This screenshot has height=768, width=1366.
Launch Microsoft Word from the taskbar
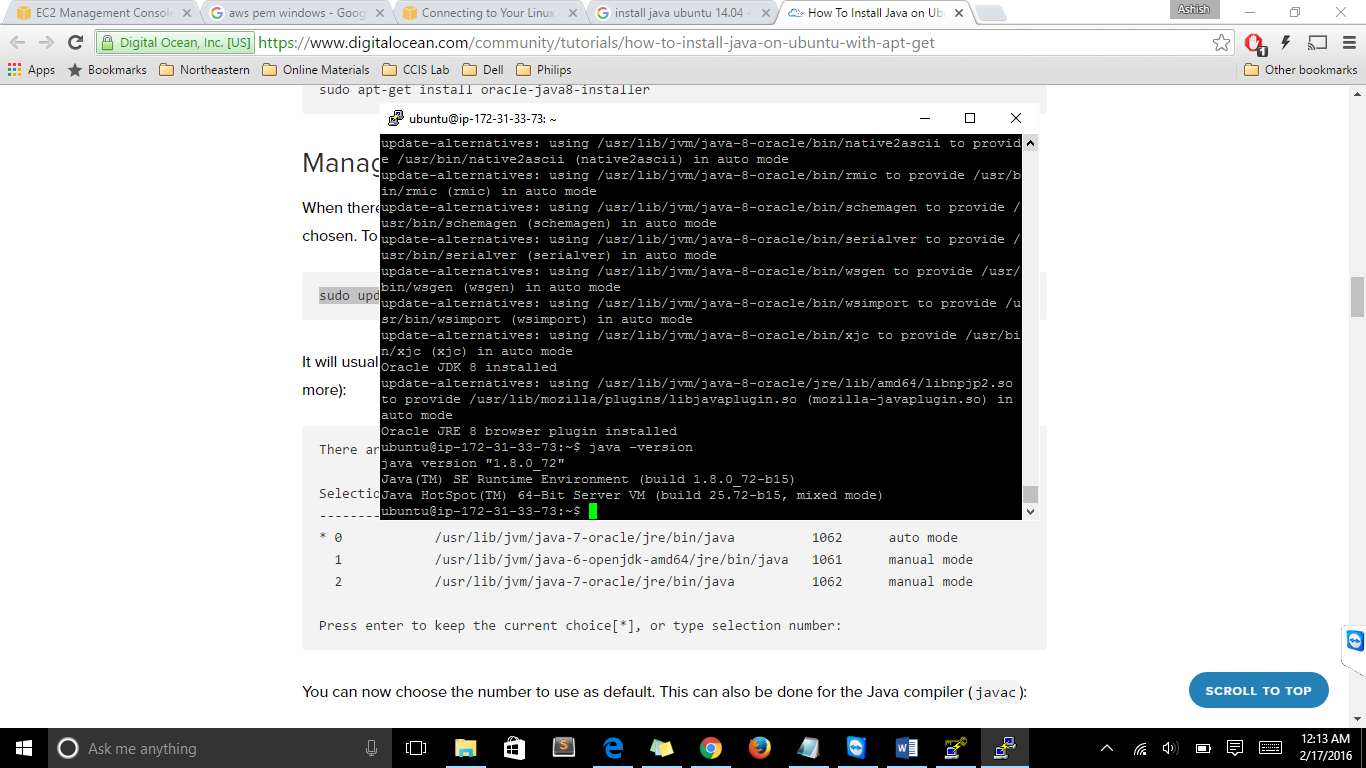(907, 748)
